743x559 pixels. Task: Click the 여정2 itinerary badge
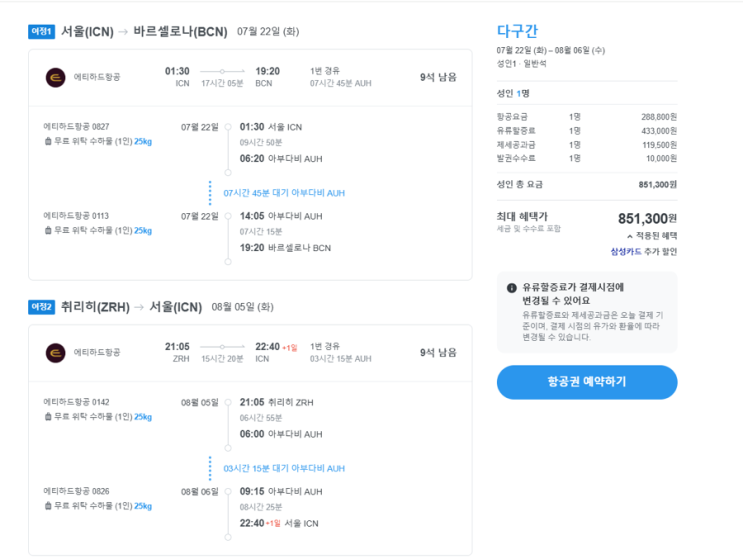tap(41, 307)
